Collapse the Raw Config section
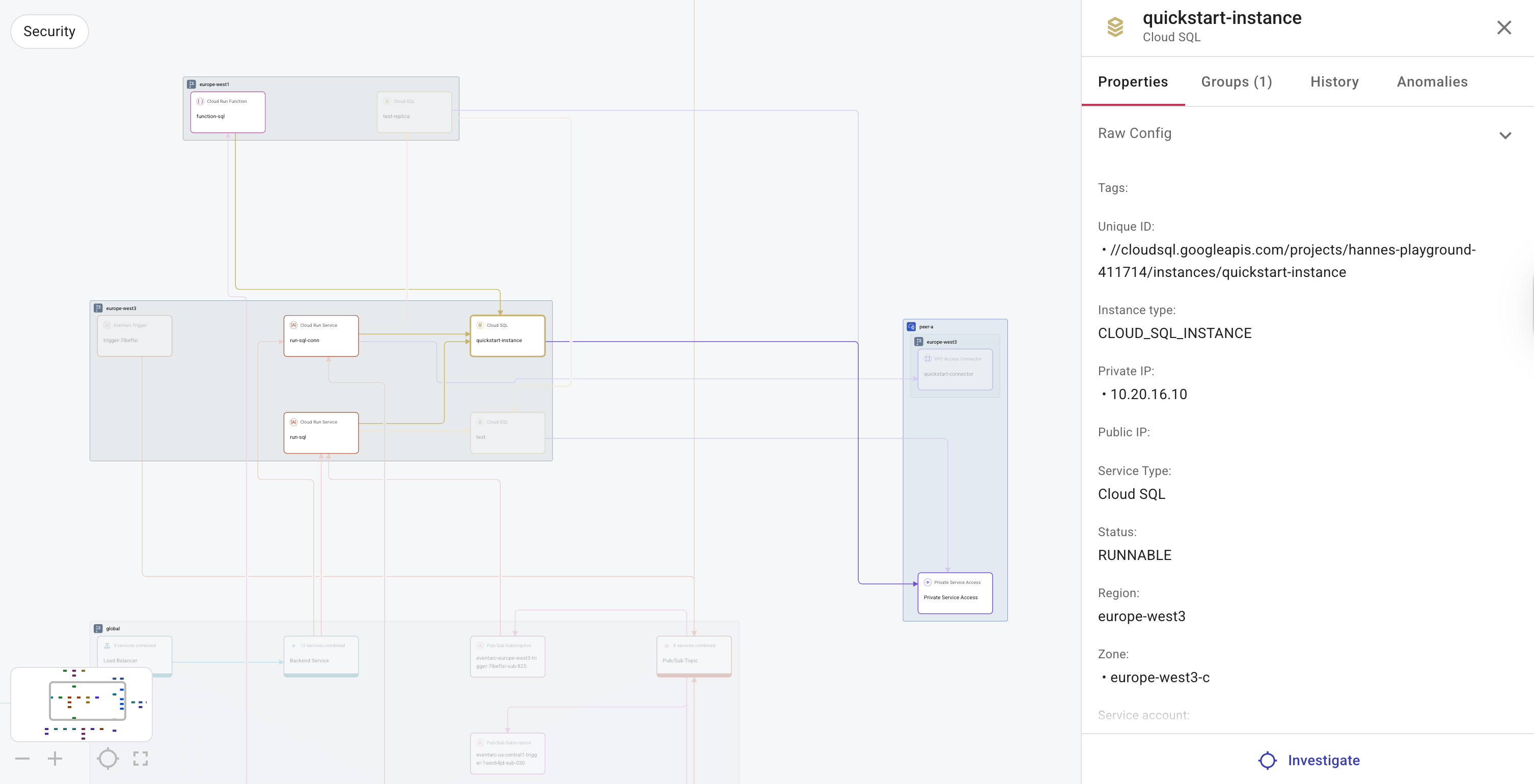 1506,135
